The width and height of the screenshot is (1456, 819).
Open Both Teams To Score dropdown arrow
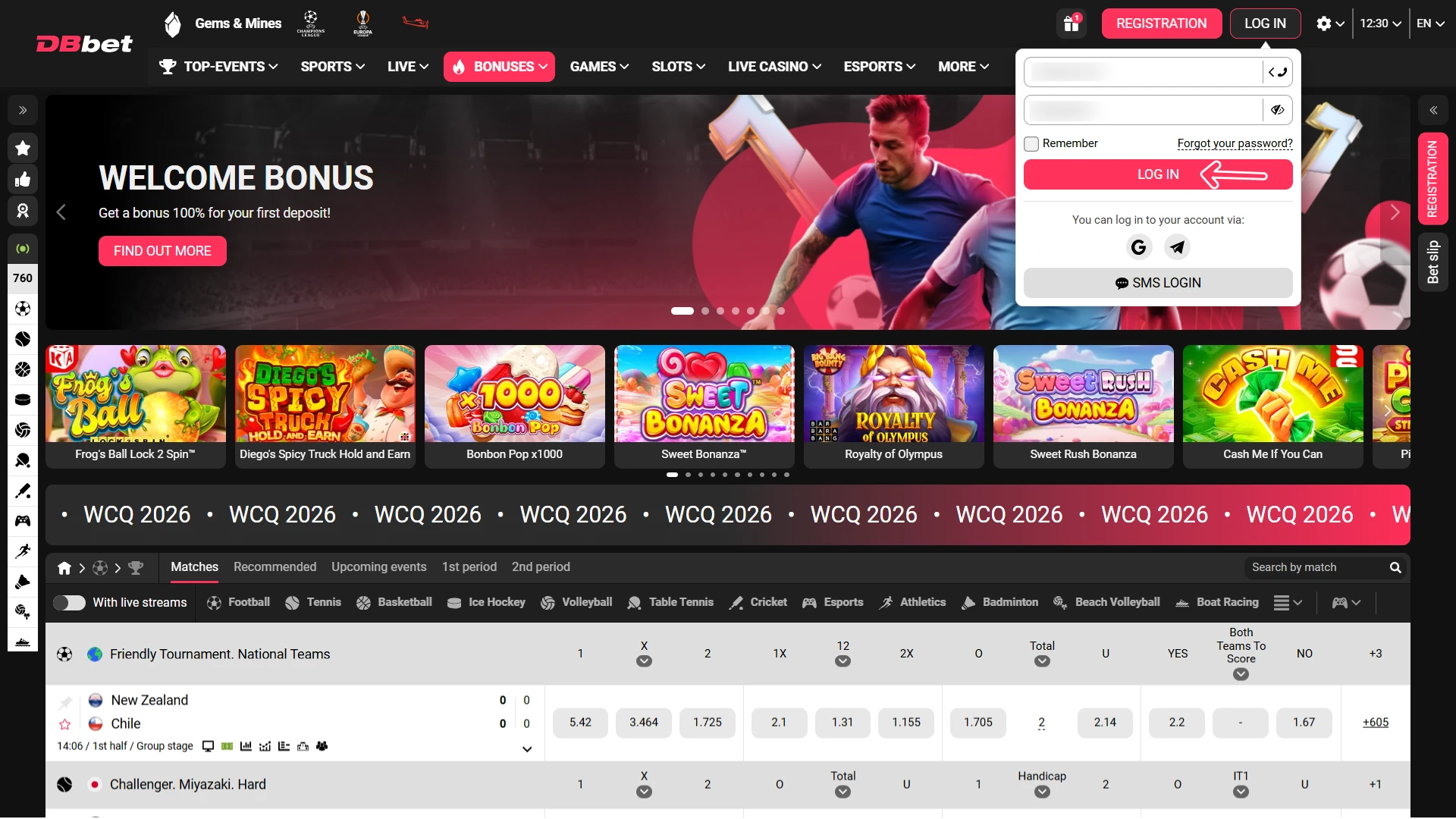click(1241, 674)
